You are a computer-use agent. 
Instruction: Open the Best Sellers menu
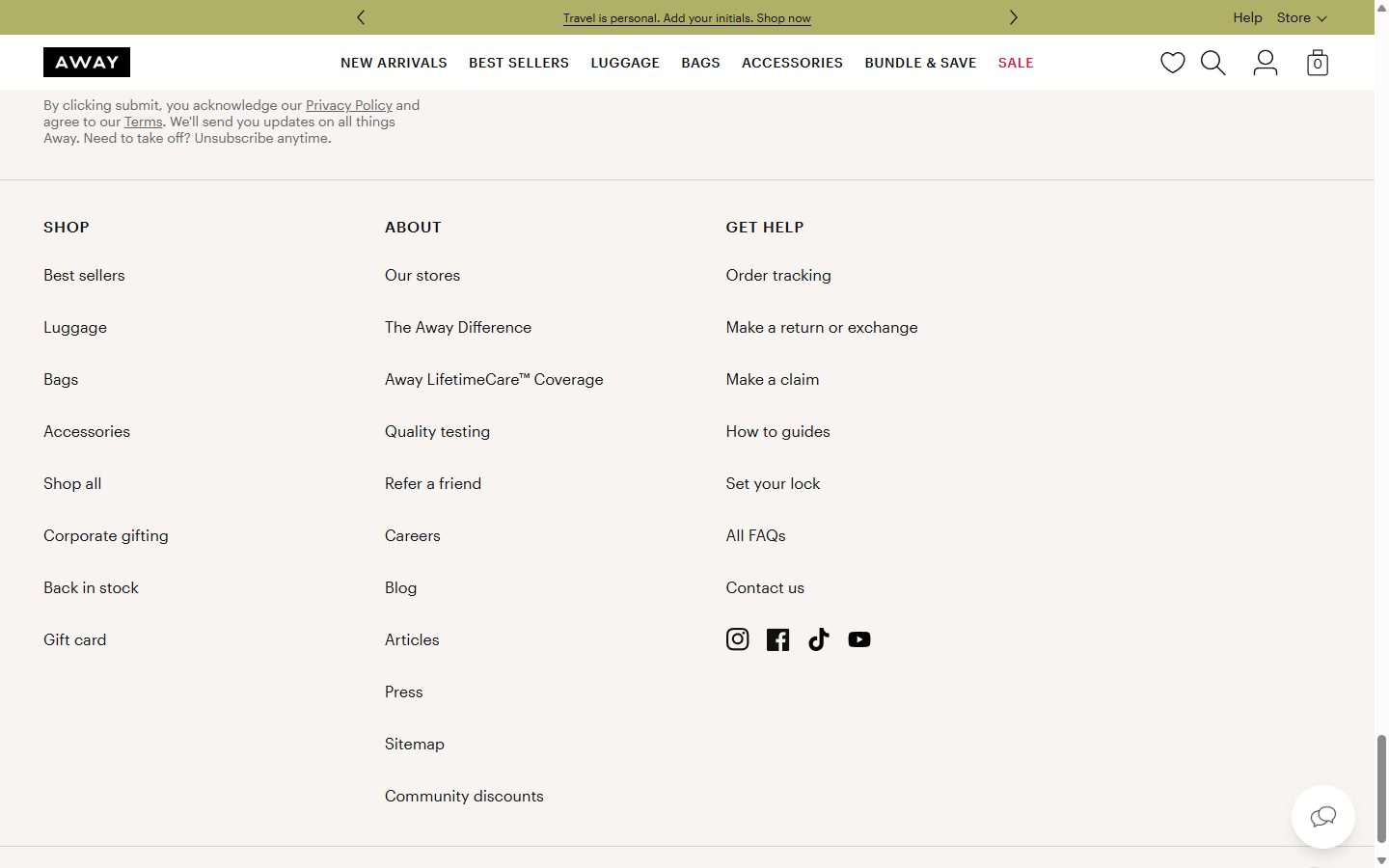click(x=519, y=63)
